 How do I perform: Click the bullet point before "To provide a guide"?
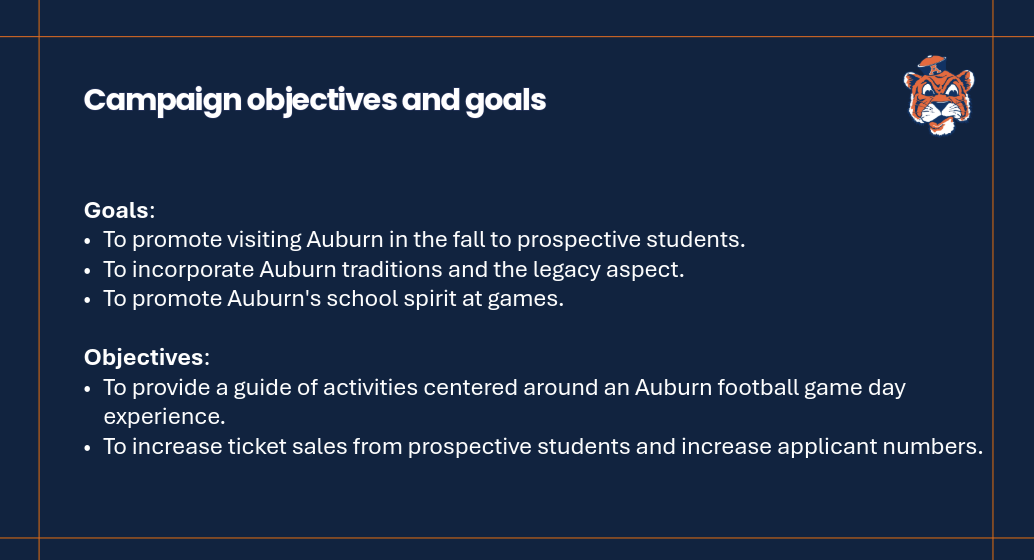click(89, 388)
